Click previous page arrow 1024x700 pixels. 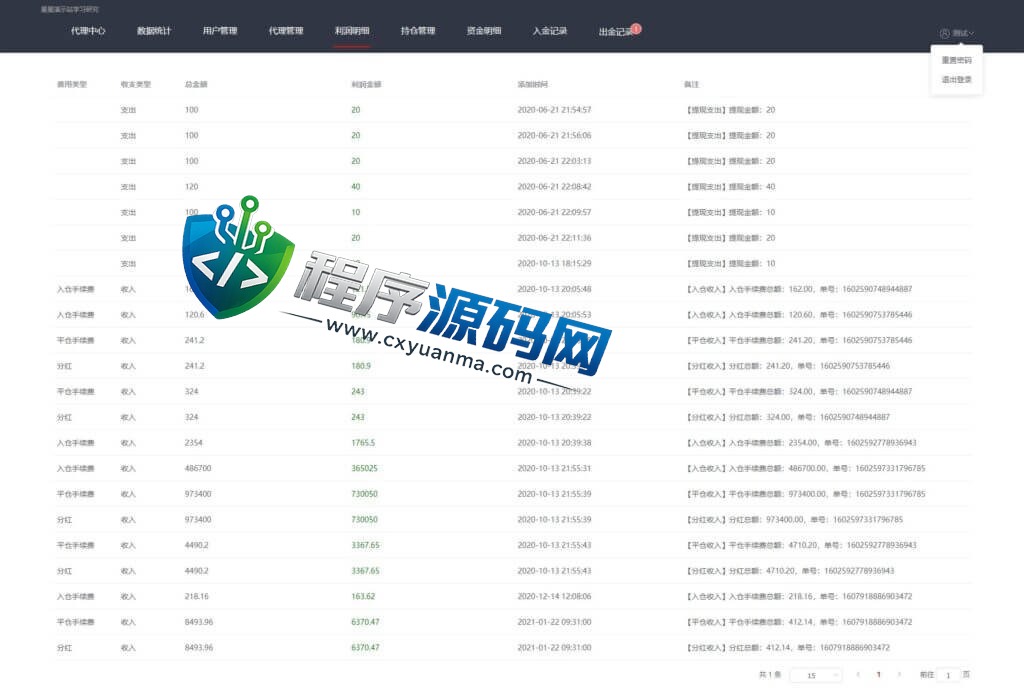[x=857, y=675]
